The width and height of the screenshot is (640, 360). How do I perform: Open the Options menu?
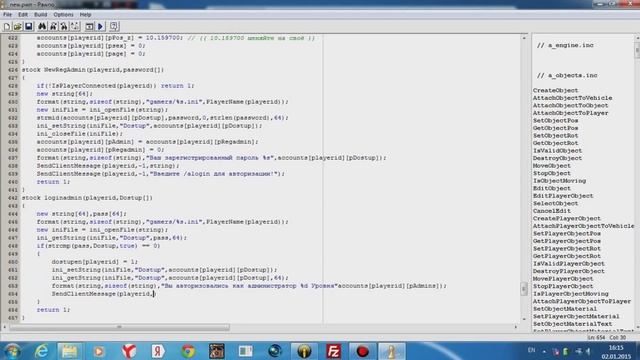[63, 15]
